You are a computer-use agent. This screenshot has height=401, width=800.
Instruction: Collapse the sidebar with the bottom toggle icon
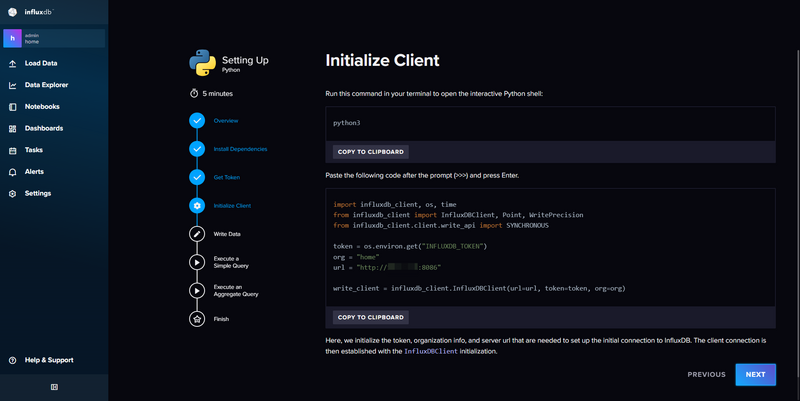(54, 387)
